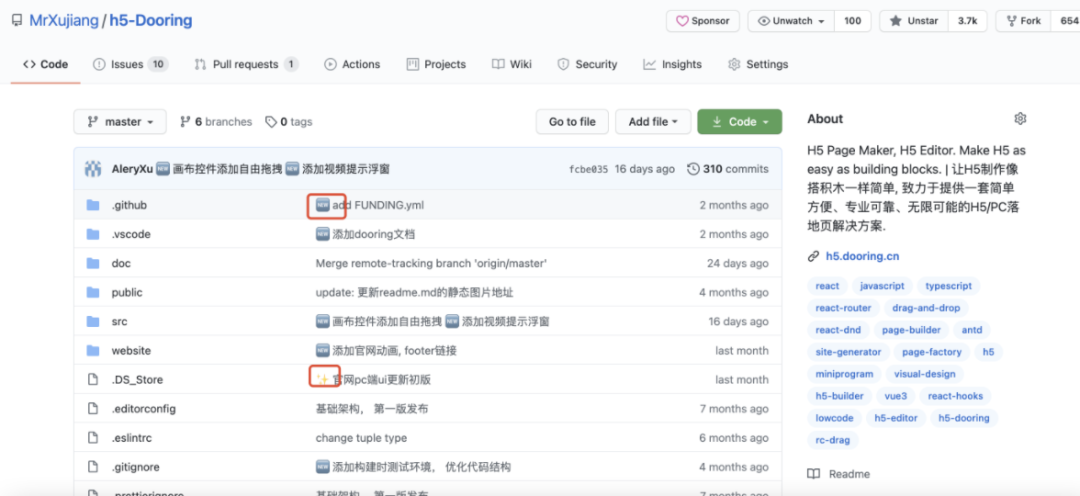Screen dimensions: 1080x496
Task: Open commit hash fcbe035
Action: (588, 169)
